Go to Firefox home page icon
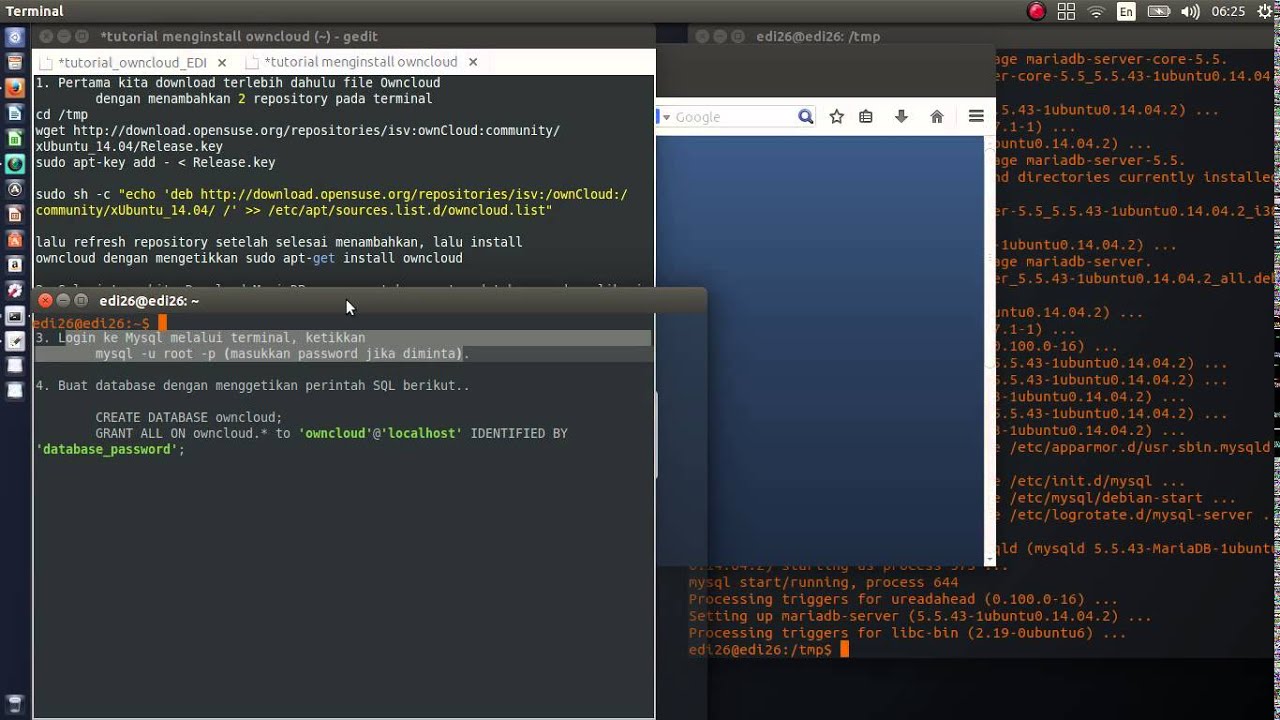1280x720 pixels. point(937,117)
